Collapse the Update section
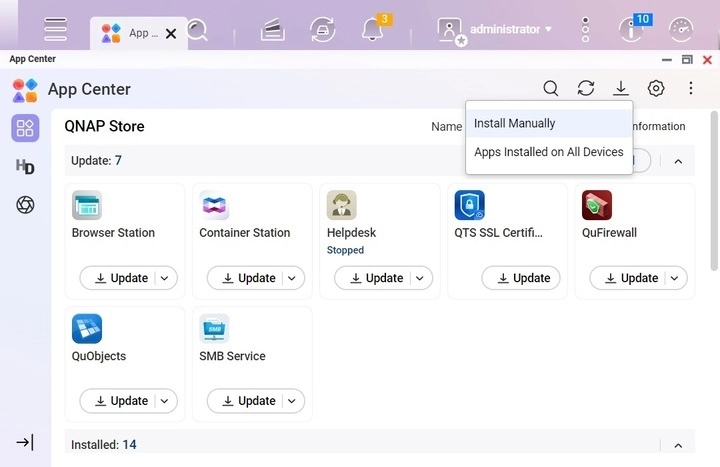This screenshot has width=720, height=467. (x=678, y=161)
